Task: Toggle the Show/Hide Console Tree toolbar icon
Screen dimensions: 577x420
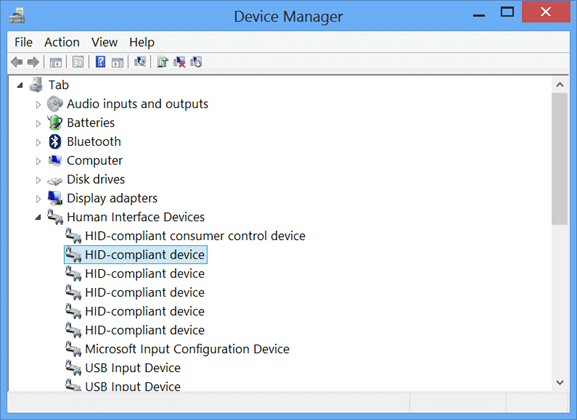Action: [56, 62]
